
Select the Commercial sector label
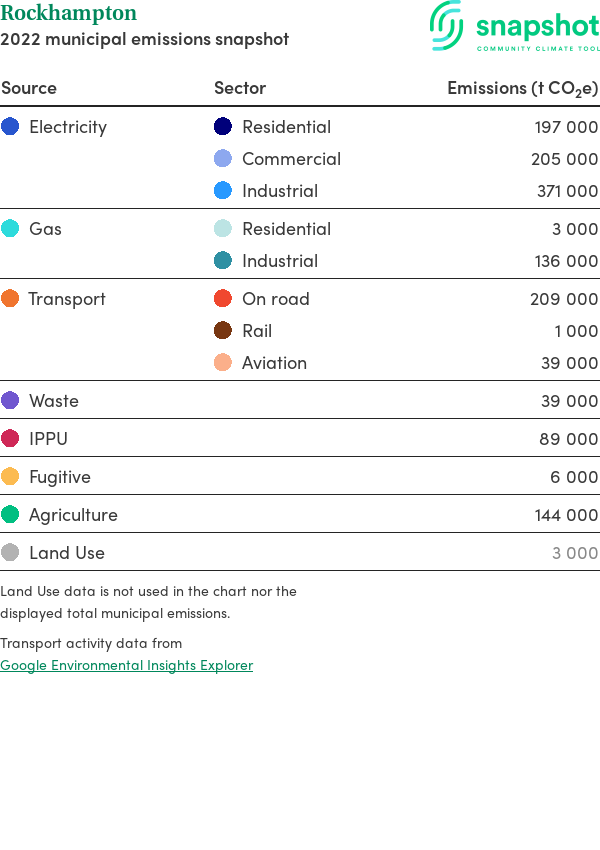292,159
